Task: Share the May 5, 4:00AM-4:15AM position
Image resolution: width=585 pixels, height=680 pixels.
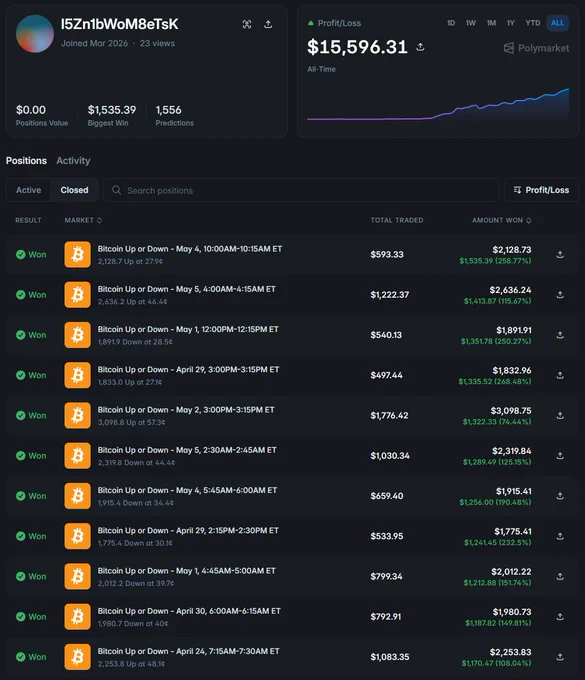Action: (560, 295)
